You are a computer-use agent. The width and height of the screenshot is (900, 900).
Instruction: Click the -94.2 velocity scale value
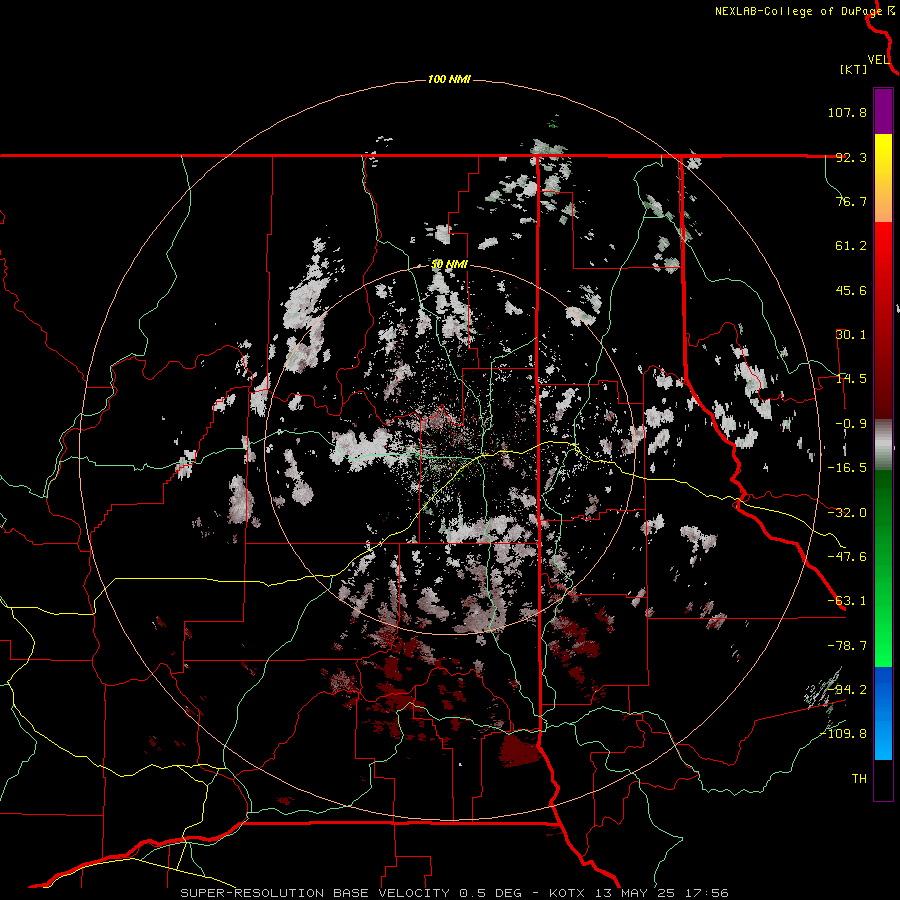[x=847, y=690]
